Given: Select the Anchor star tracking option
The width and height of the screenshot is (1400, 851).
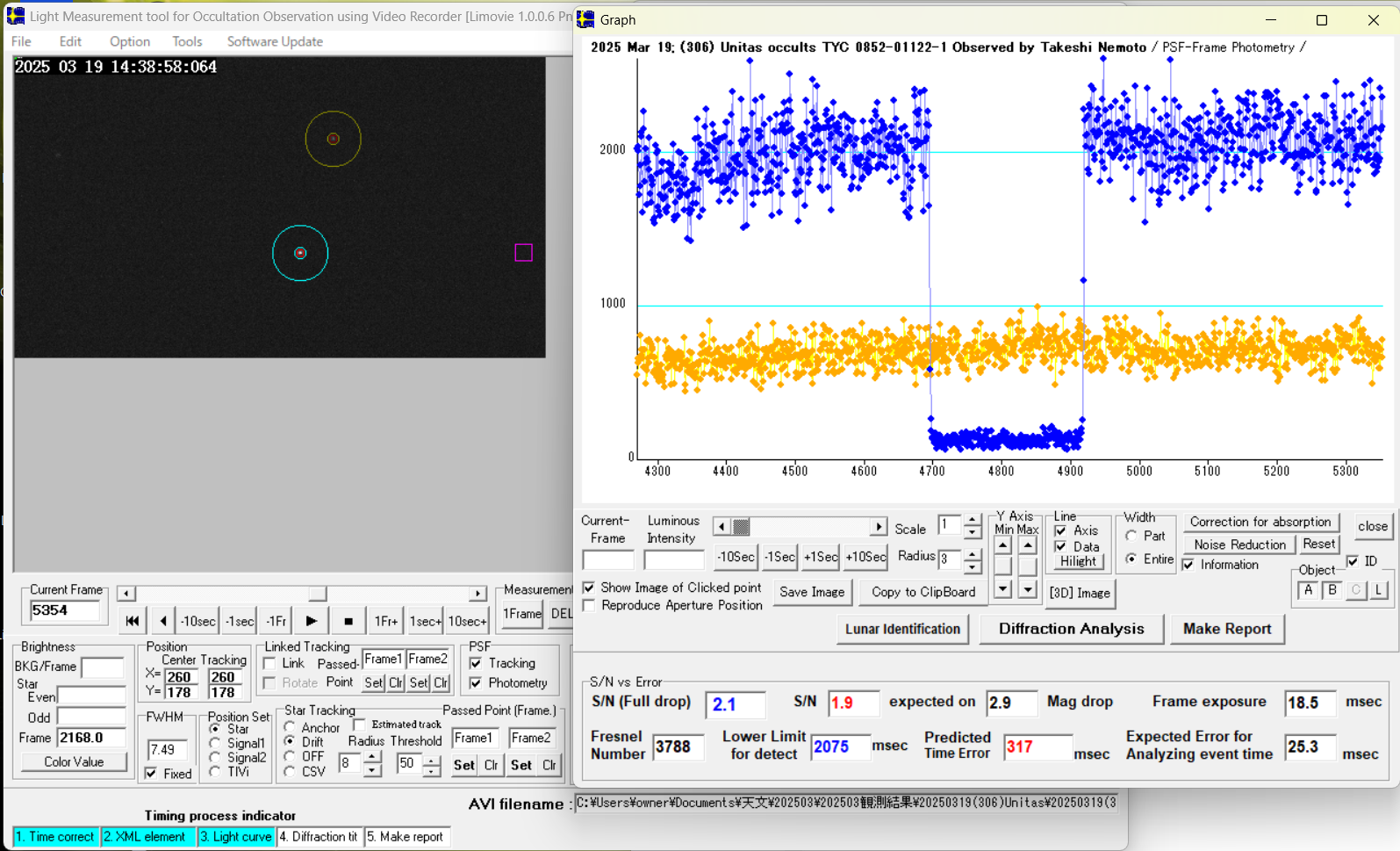Looking at the screenshot, I should (x=290, y=727).
